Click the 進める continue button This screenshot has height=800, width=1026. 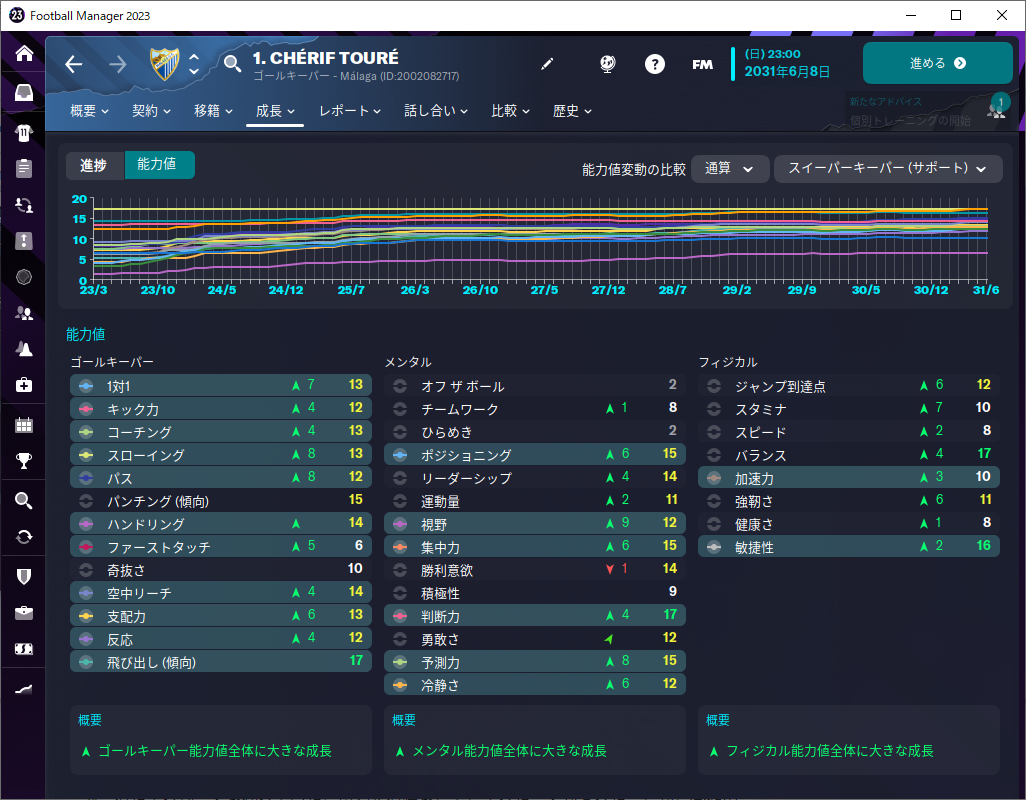tap(938, 63)
